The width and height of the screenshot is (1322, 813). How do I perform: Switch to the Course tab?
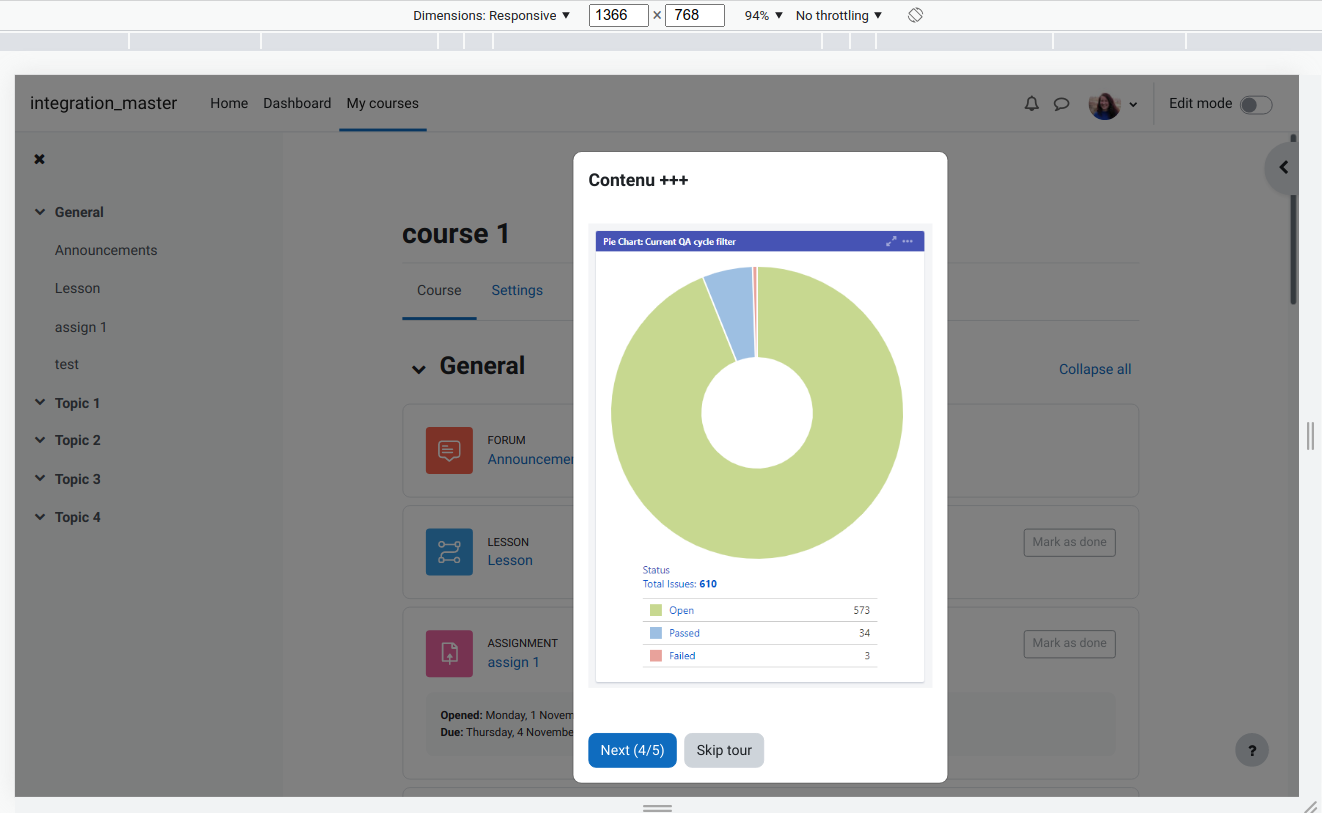pyautogui.click(x=439, y=290)
